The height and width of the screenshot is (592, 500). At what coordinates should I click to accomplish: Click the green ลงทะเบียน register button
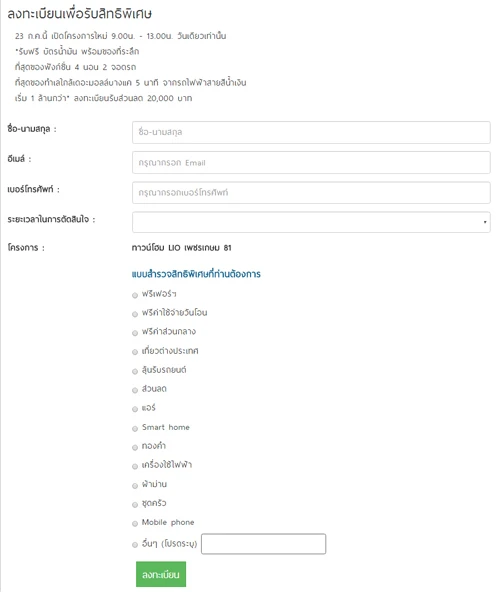tap(161, 574)
